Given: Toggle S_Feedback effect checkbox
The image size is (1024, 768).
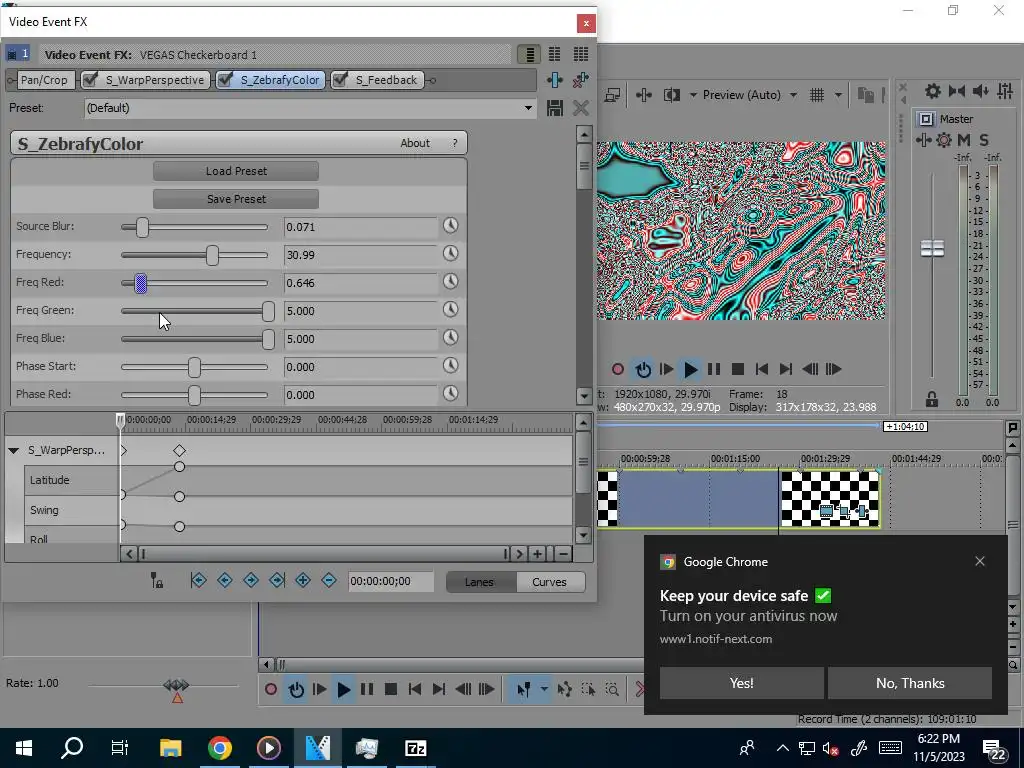Looking at the screenshot, I should (x=340, y=80).
